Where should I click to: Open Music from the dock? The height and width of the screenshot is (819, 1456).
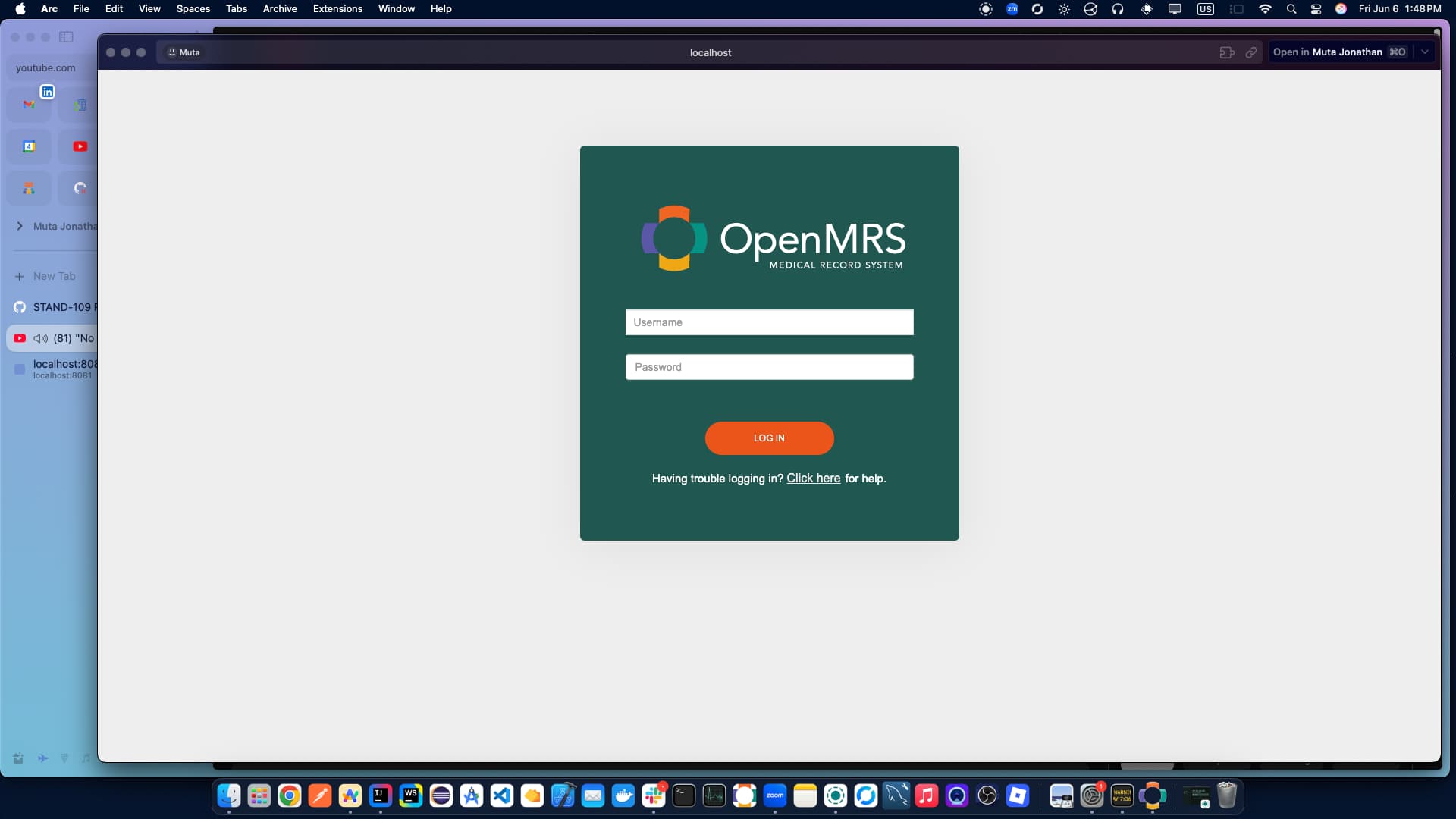click(x=927, y=795)
